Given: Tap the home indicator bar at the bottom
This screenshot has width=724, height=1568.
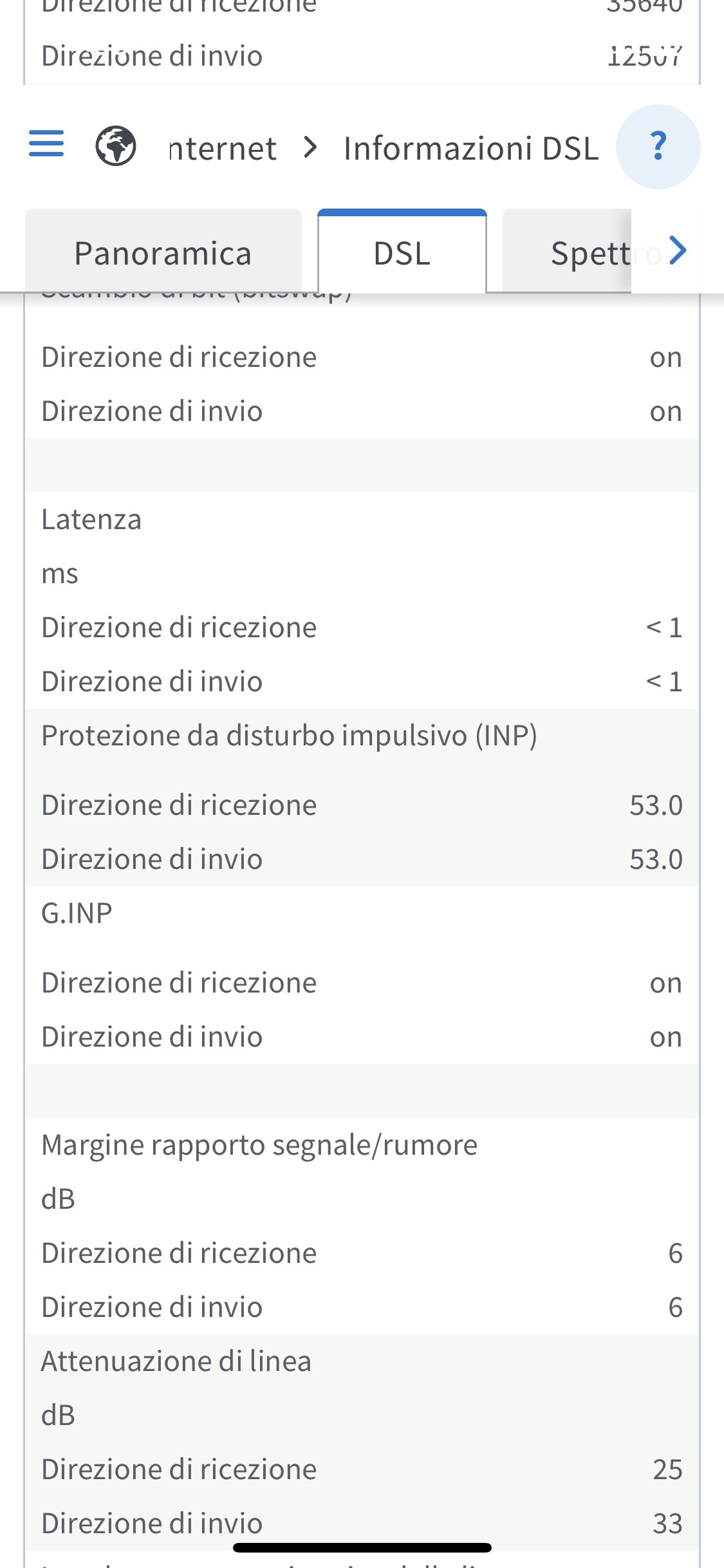Looking at the screenshot, I should point(362,1547).
